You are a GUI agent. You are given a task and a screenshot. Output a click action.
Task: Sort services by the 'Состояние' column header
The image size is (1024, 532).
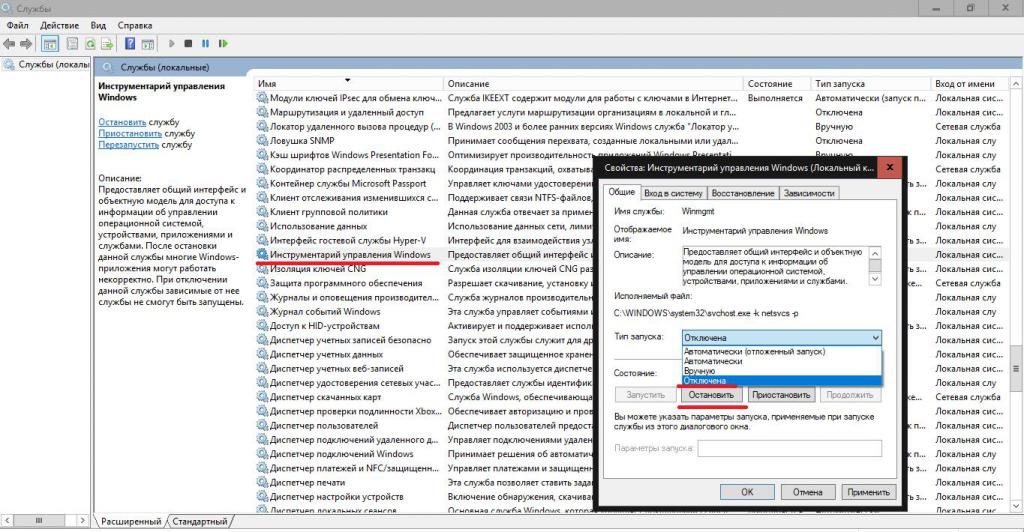[769, 83]
